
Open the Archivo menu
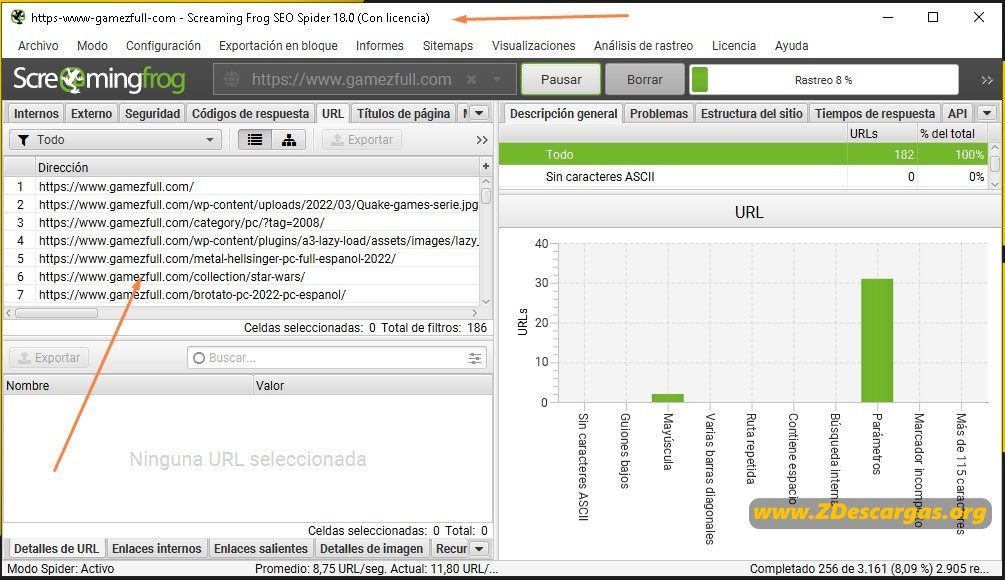[38, 46]
